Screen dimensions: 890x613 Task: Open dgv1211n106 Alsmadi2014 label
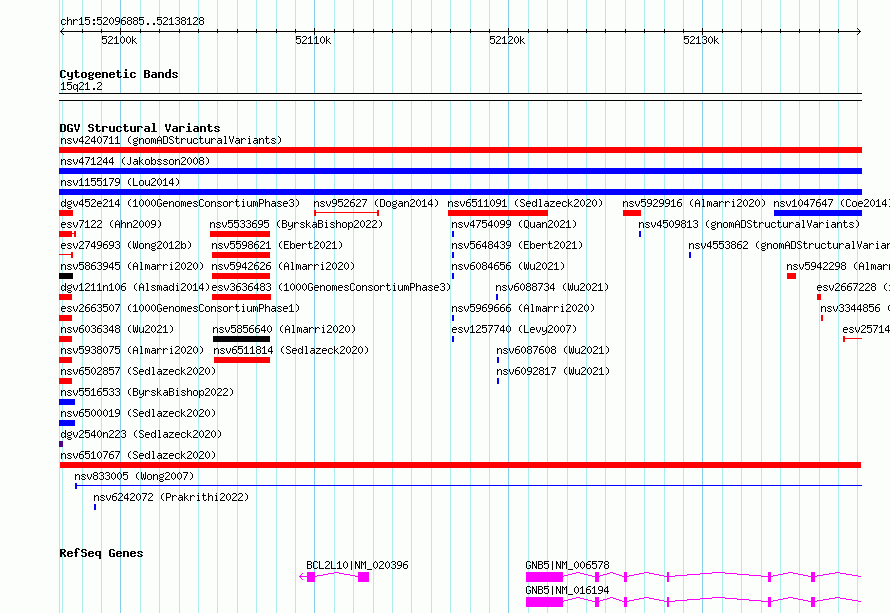coord(135,287)
